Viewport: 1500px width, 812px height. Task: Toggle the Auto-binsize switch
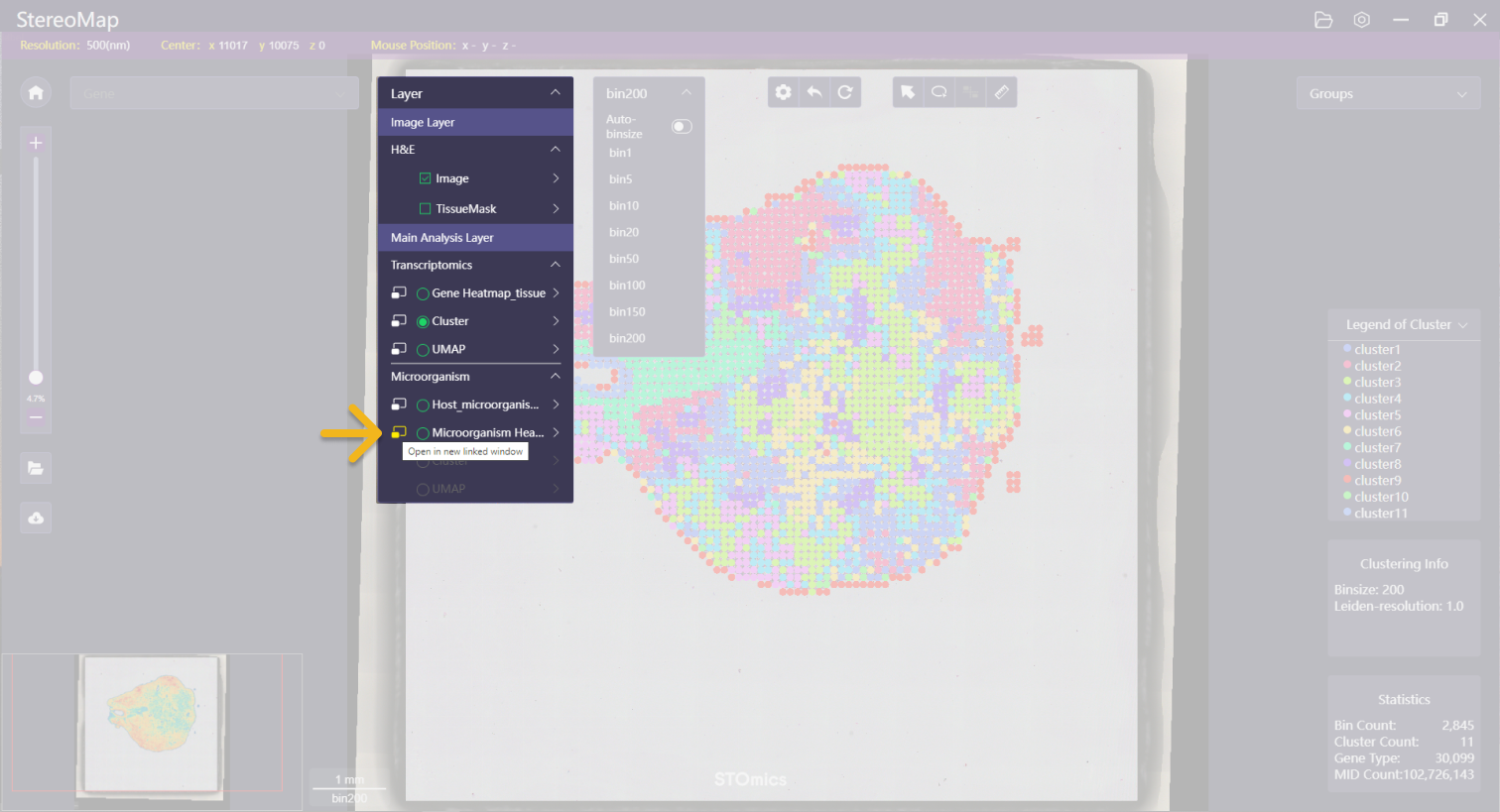(x=682, y=126)
